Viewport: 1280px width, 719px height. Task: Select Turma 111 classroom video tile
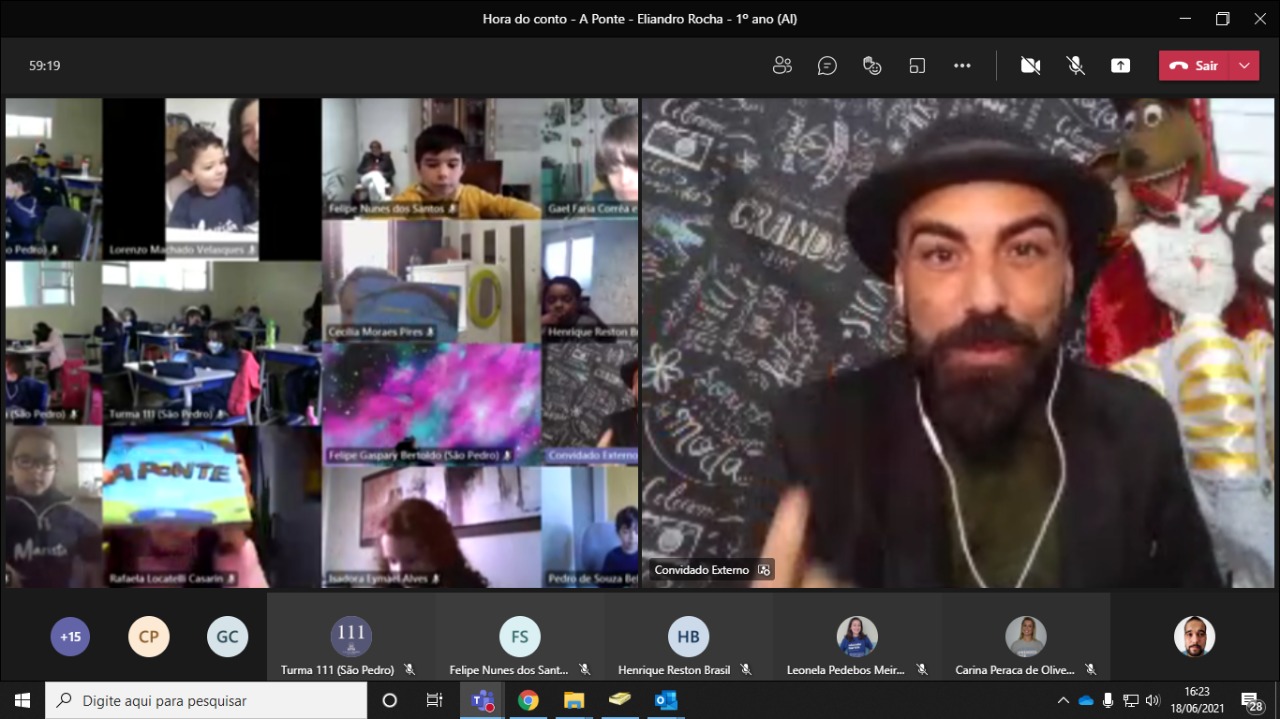pyautogui.click(x=212, y=343)
